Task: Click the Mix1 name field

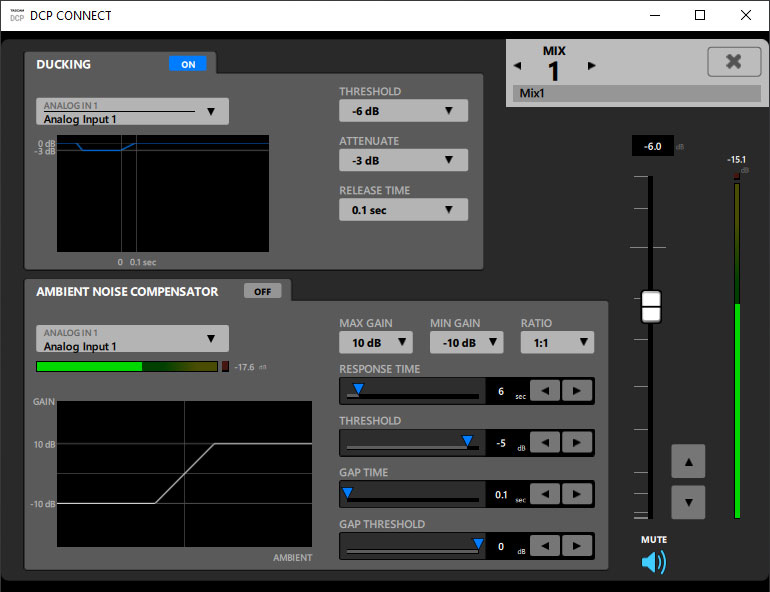Action: point(636,94)
